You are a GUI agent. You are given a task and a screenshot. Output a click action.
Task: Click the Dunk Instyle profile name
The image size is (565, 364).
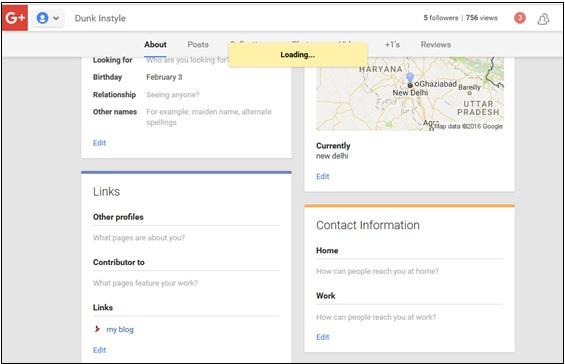point(100,18)
